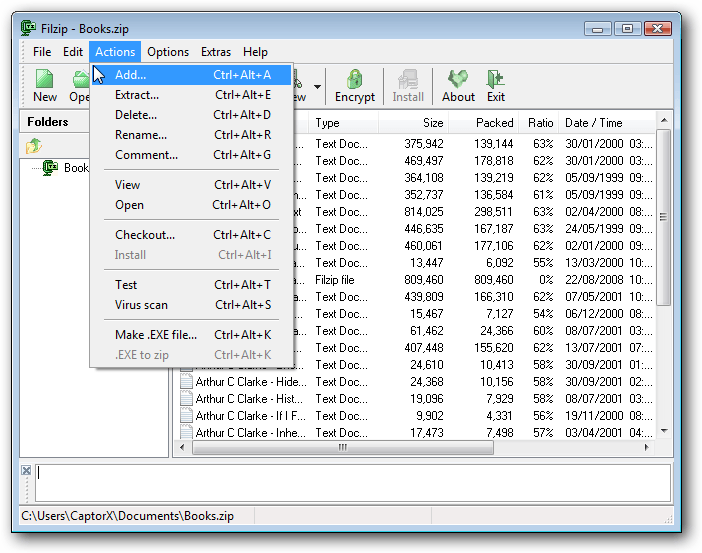
Task: Click the horizontal scrollbar thumb
Action: pos(343,447)
